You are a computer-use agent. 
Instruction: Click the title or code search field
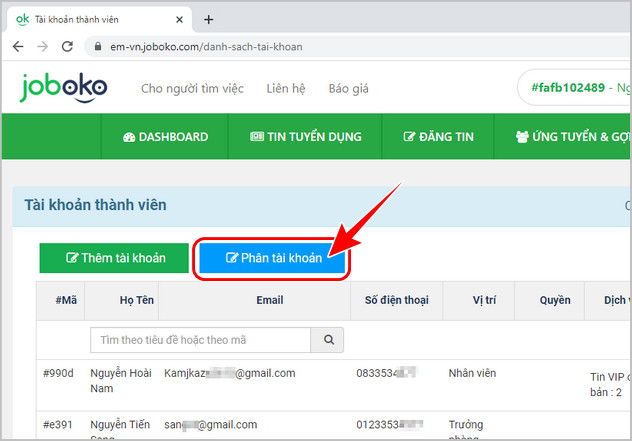click(x=200, y=340)
